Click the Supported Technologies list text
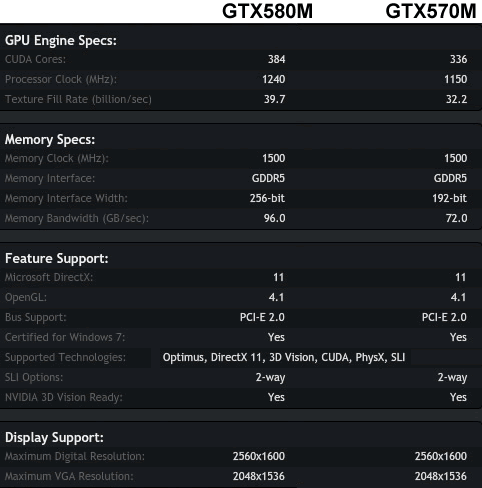 point(284,357)
